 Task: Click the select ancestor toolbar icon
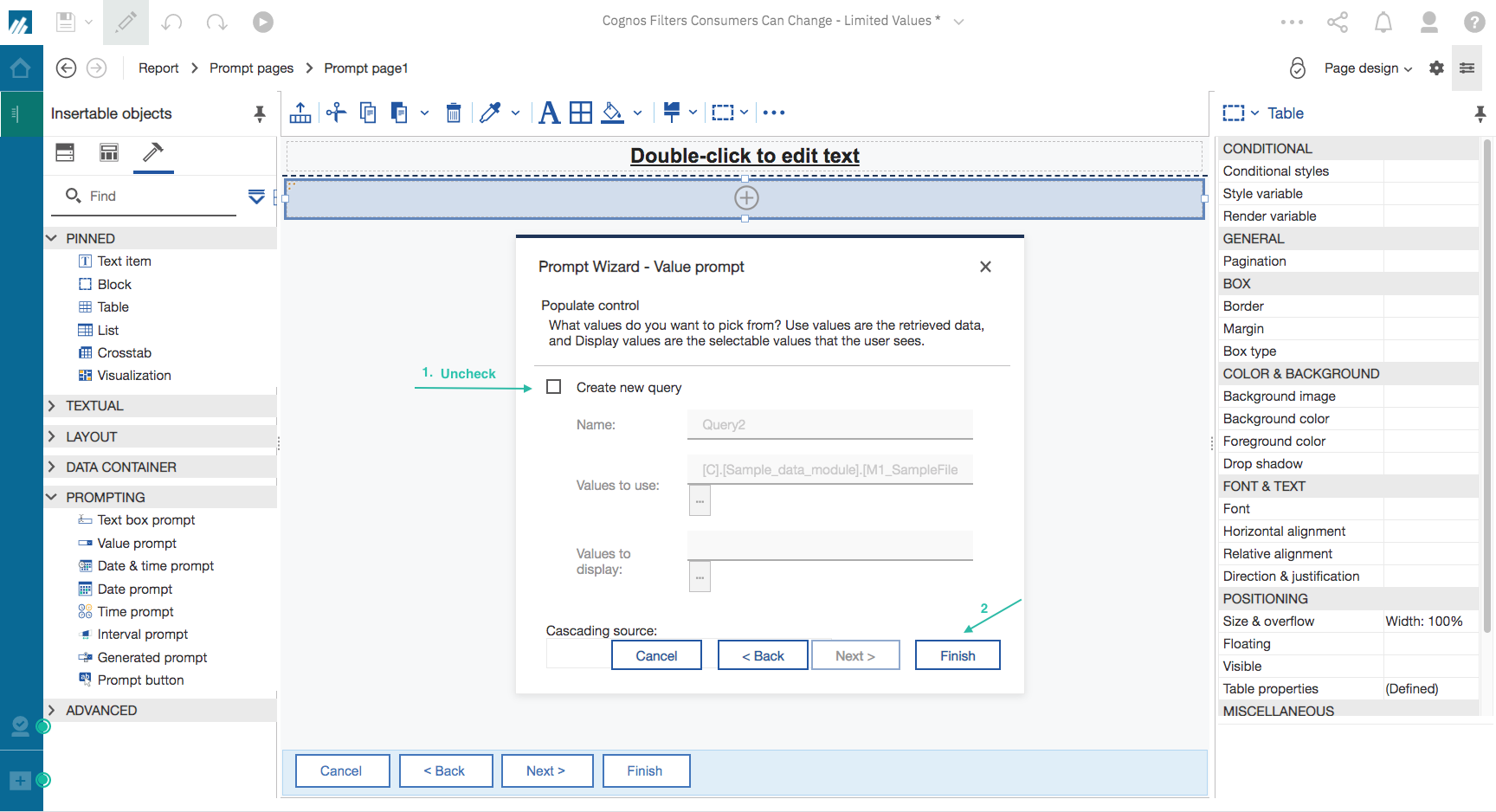coord(300,113)
